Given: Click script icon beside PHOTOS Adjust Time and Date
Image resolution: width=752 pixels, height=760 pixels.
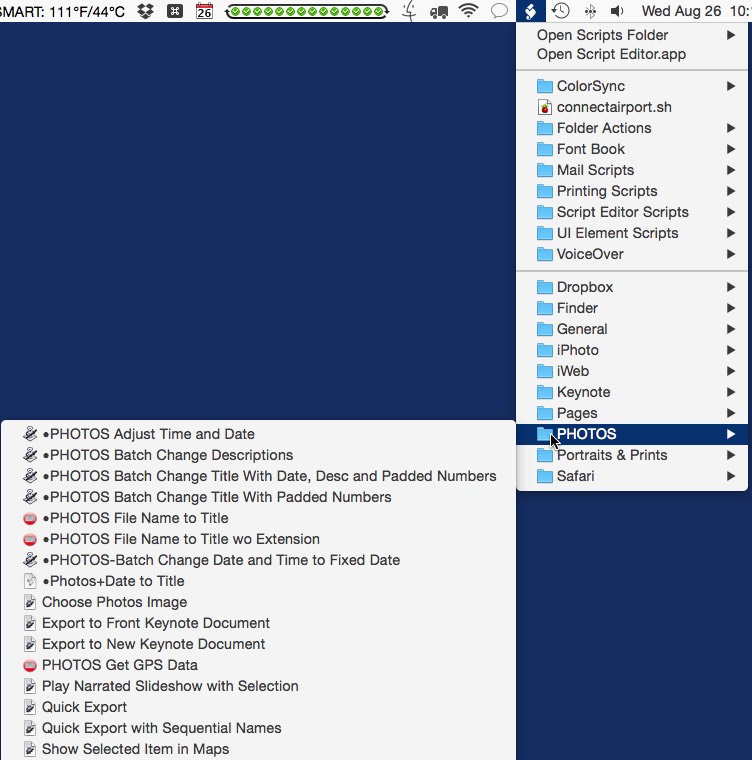Looking at the screenshot, I should pos(30,434).
